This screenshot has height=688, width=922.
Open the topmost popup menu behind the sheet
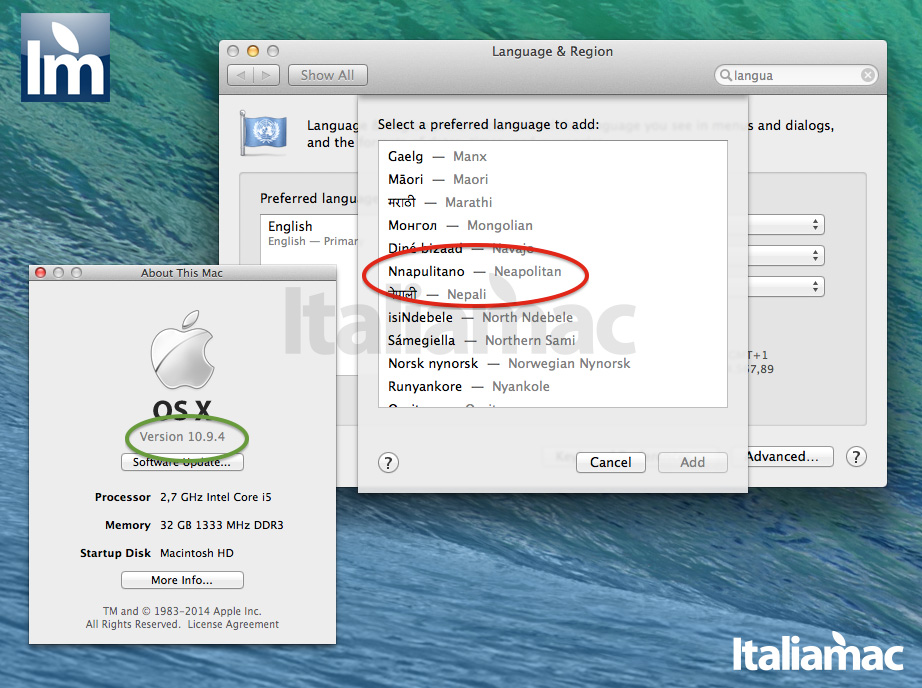(x=786, y=225)
